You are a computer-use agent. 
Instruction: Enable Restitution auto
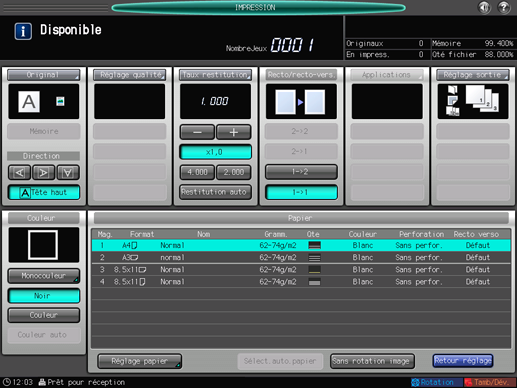215,192
